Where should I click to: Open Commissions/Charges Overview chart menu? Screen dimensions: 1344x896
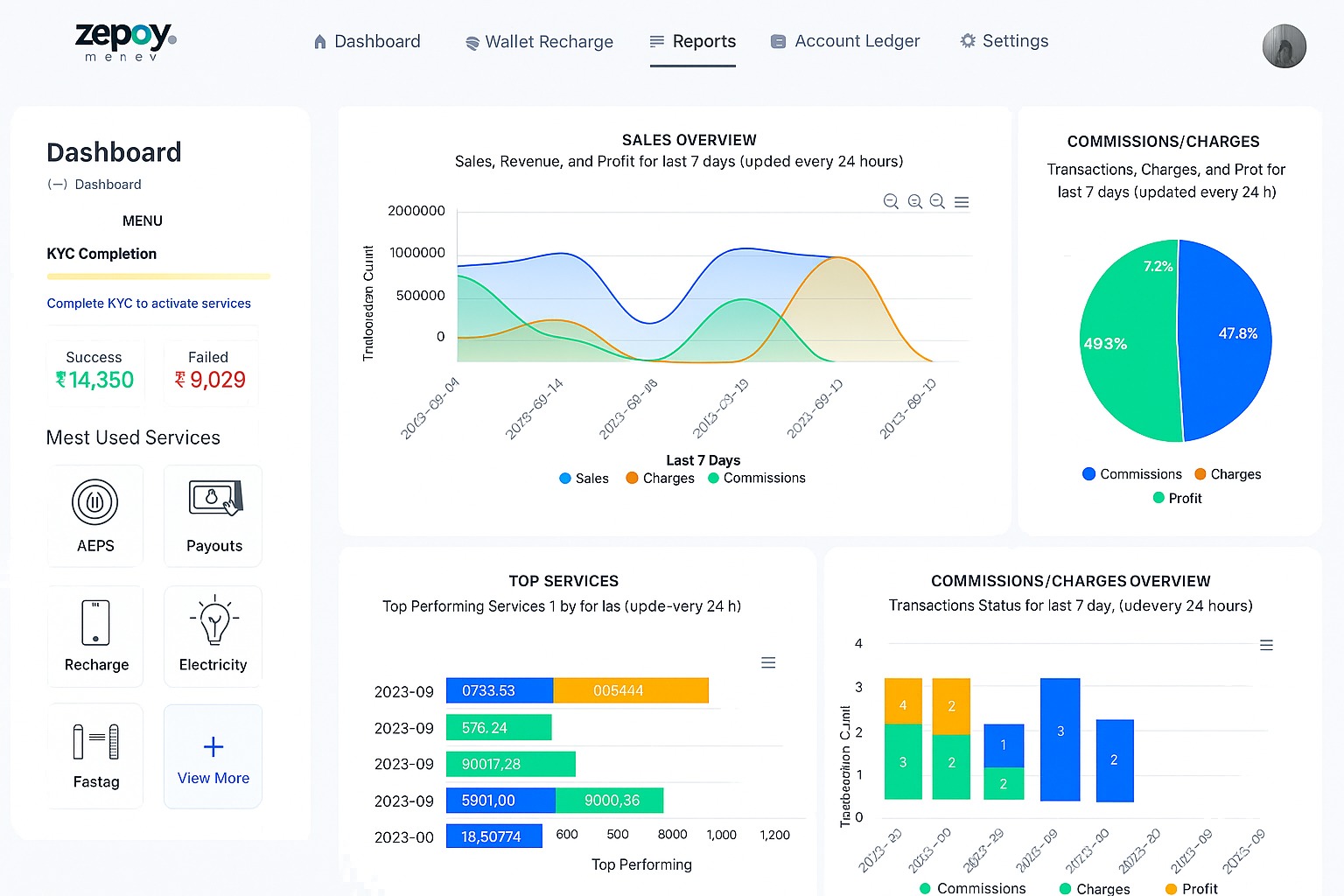click(x=1266, y=645)
